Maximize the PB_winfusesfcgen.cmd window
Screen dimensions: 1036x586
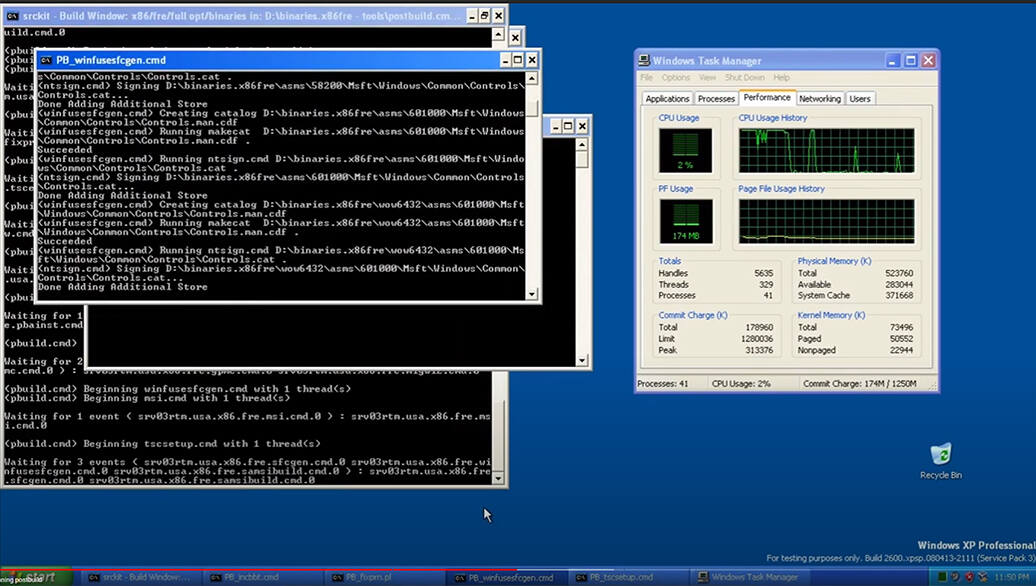518,60
